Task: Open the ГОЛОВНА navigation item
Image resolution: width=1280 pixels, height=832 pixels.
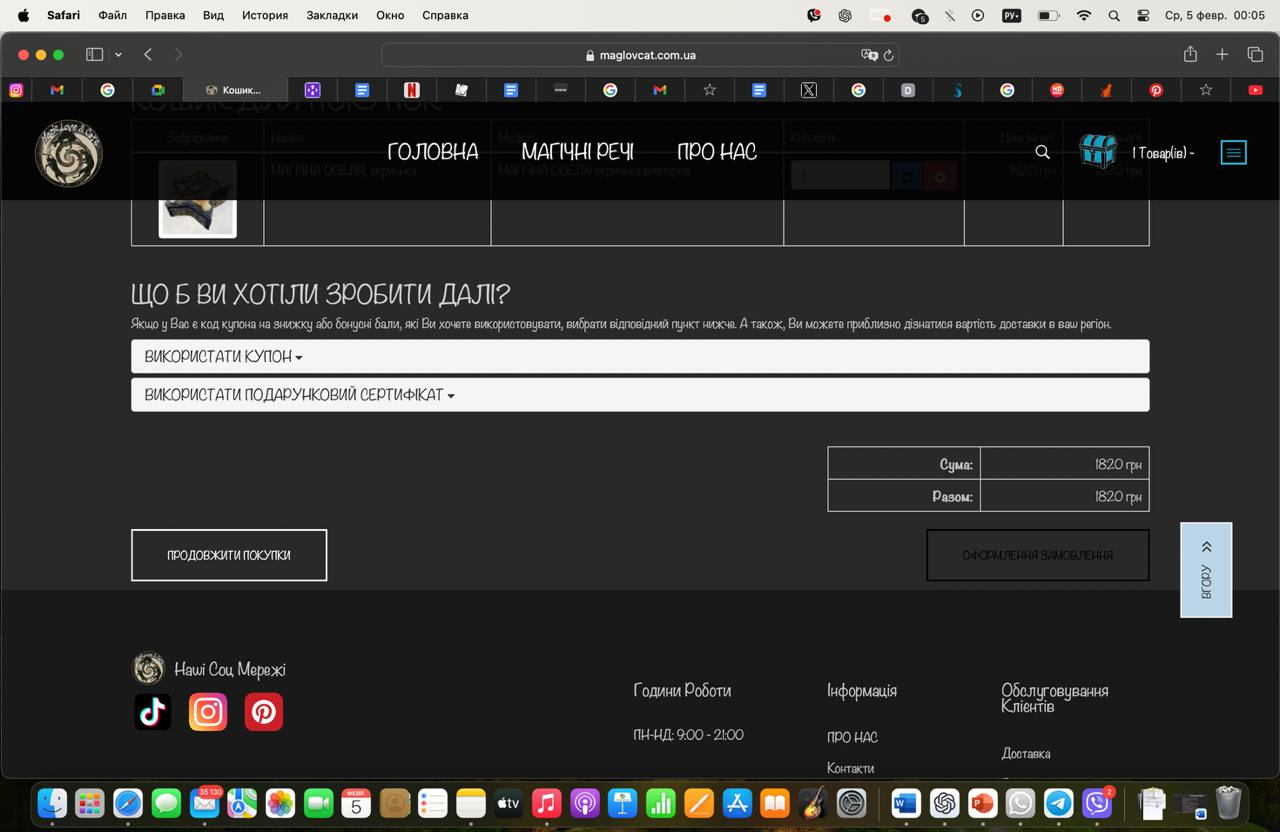Action: (432, 152)
